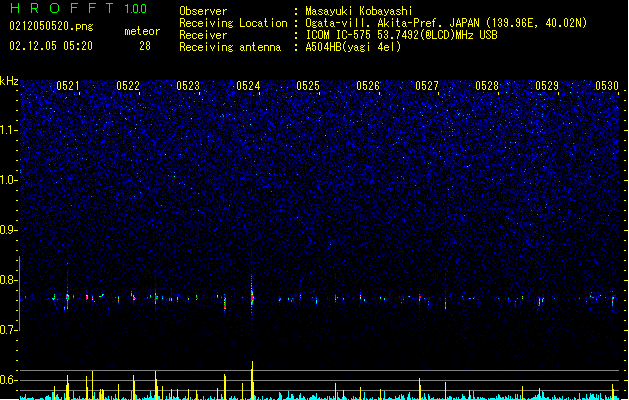629x400 pixels.
Task: Click the strong meteor echo at 0524
Action: pyautogui.click(x=252, y=296)
